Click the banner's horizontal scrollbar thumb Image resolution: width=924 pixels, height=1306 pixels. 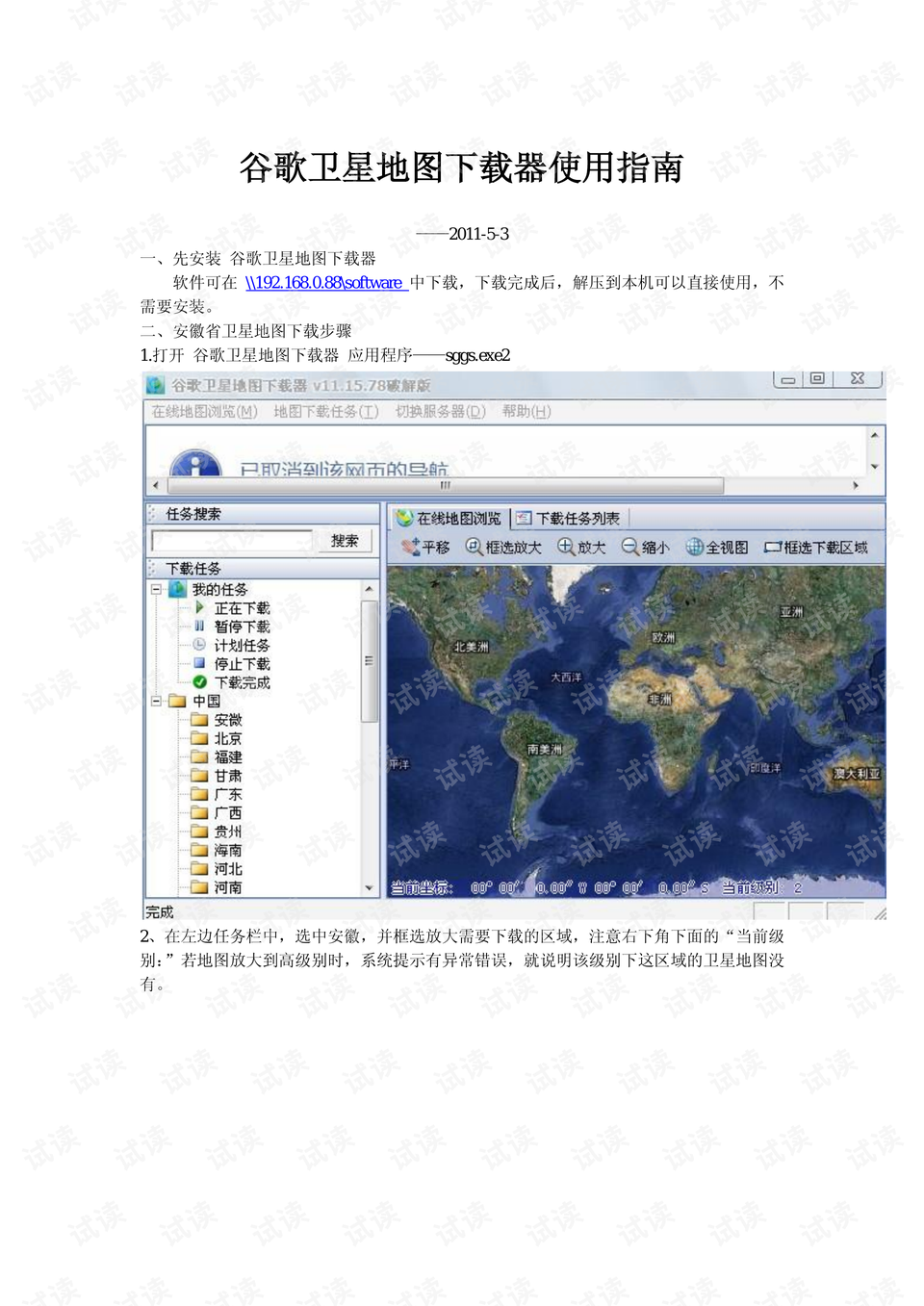click(x=446, y=486)
